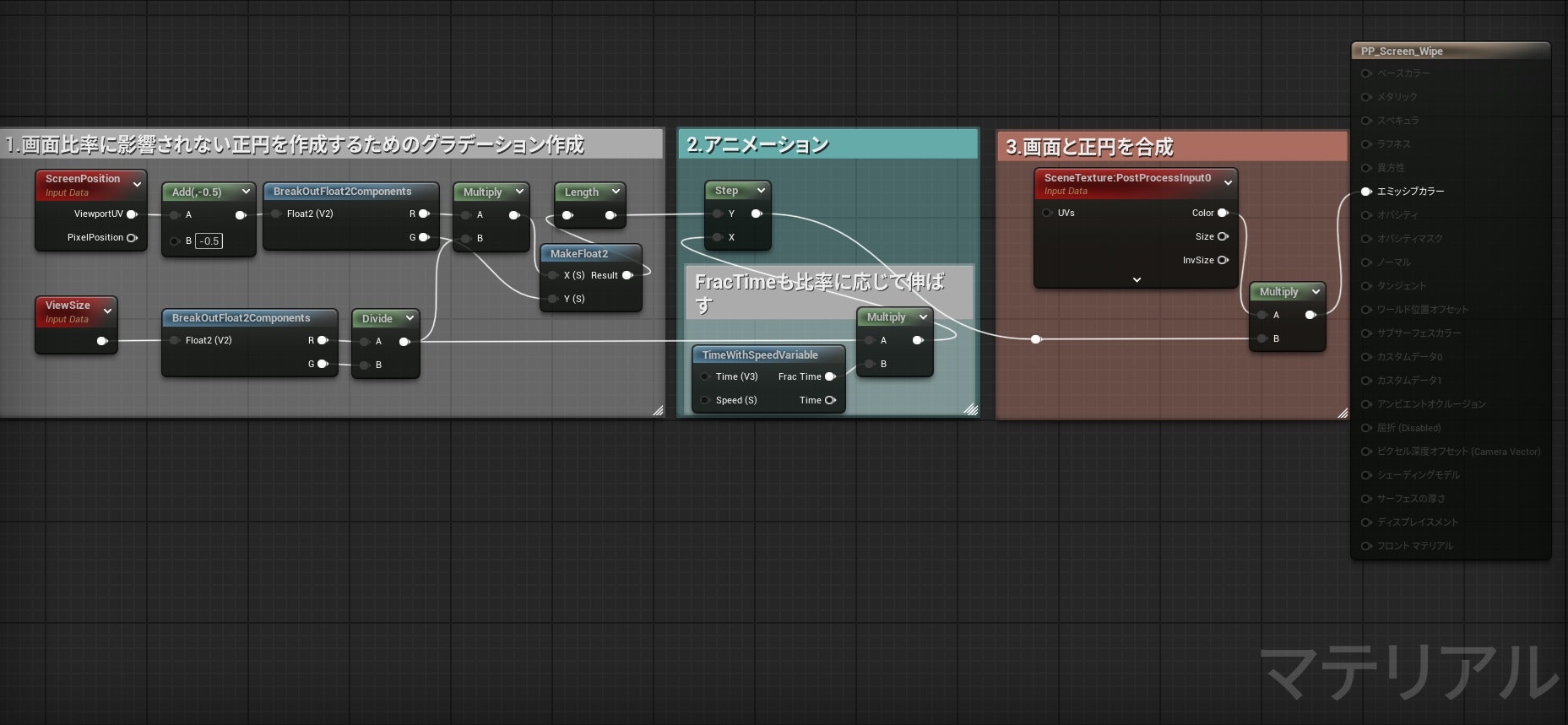The height and width of the screenshot is (725, 1568).
Task: Click the オパシティ pin on PP_Screen_Wipe
Action: click(x=1366, y=215)
